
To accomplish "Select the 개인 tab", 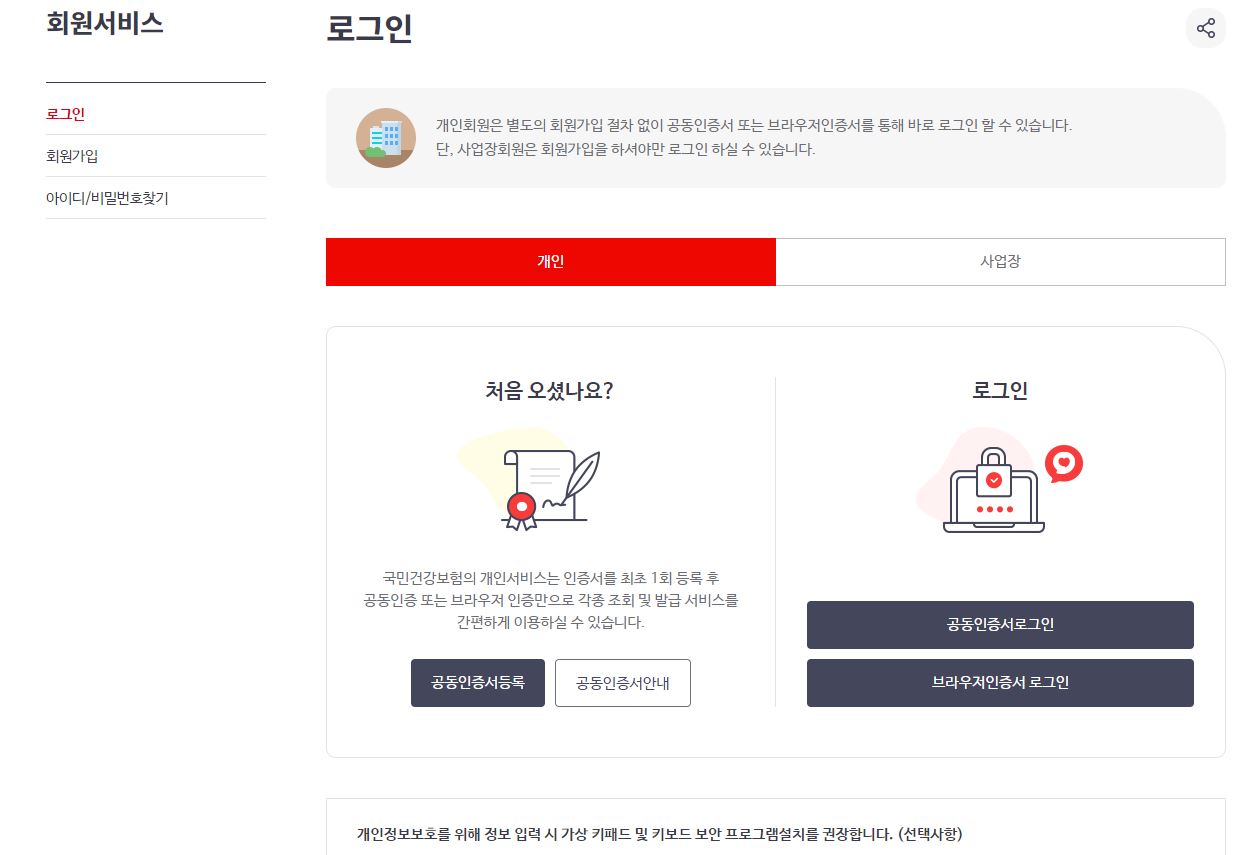I will pos(551,262).
